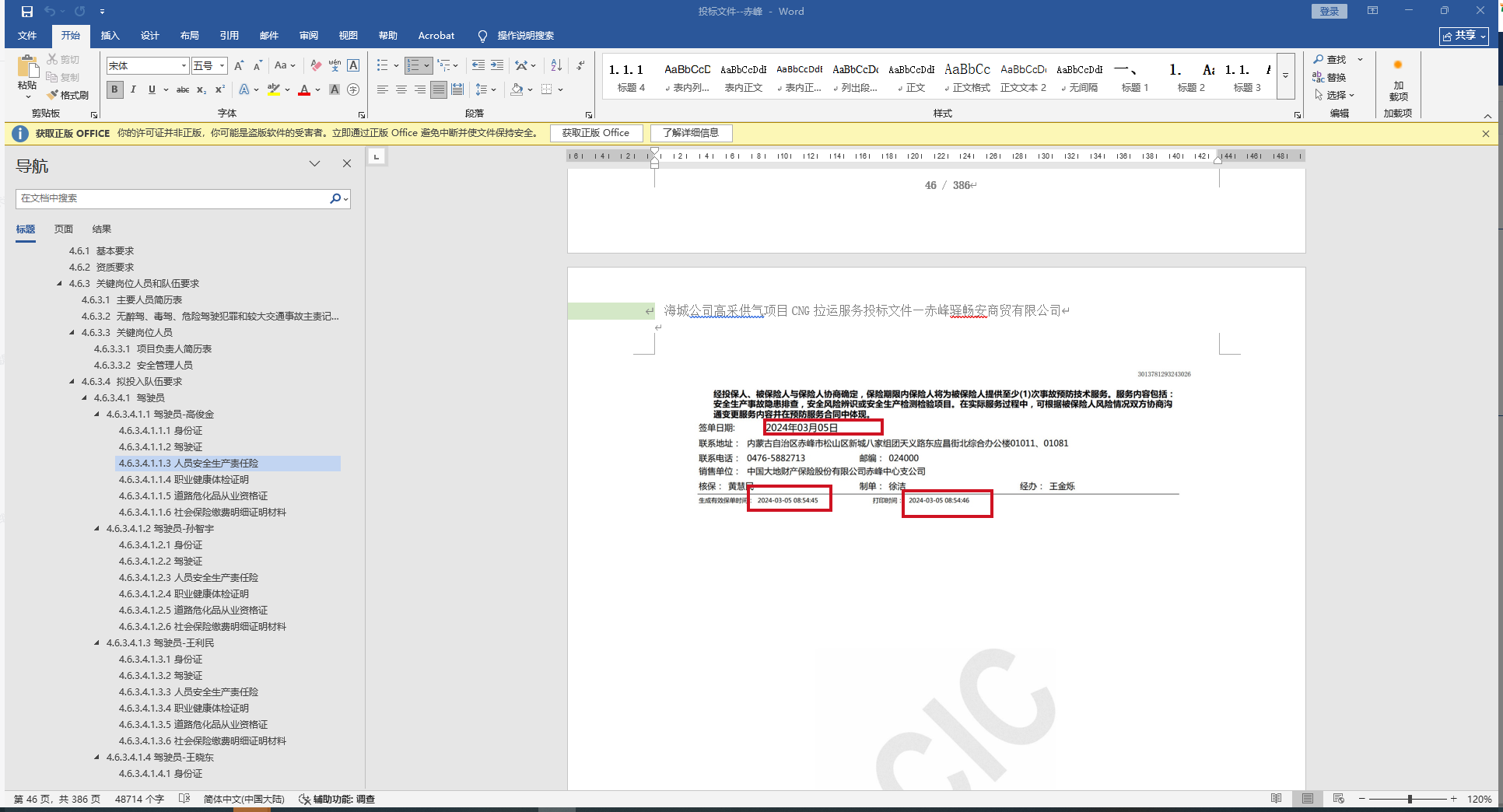The height and width of the screenshot is (812, 1503).
Task: Open the line spacing dropdown
Action: (485, 89)
